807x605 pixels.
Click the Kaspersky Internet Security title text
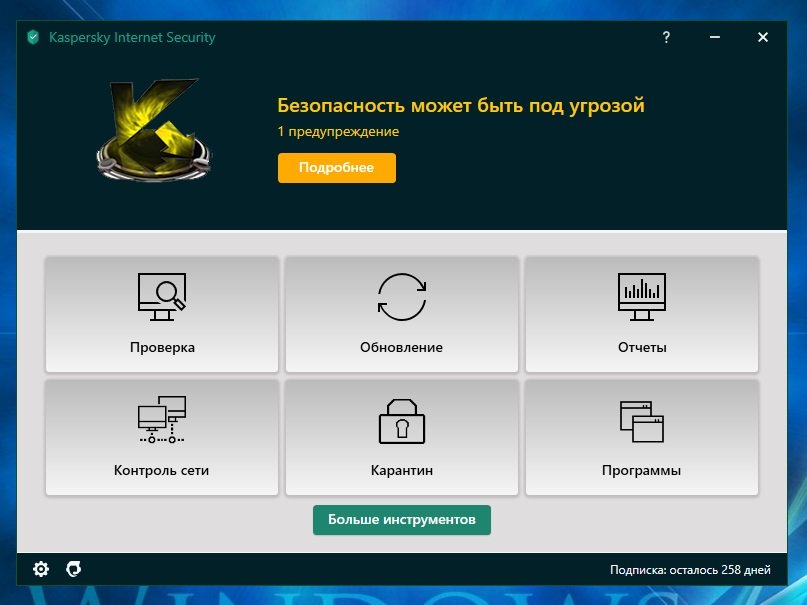tap(132, 38)
